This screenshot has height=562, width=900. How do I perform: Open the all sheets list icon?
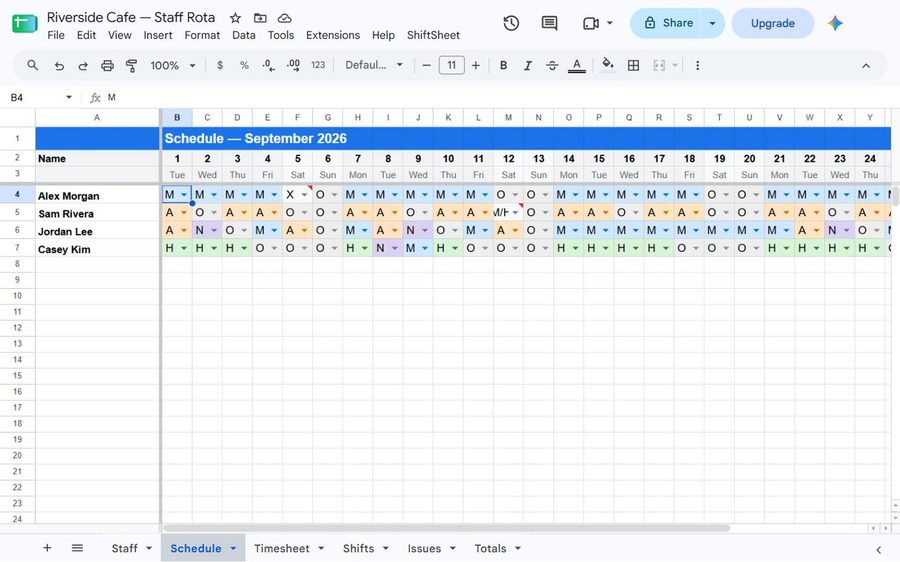tap(77, 548)
